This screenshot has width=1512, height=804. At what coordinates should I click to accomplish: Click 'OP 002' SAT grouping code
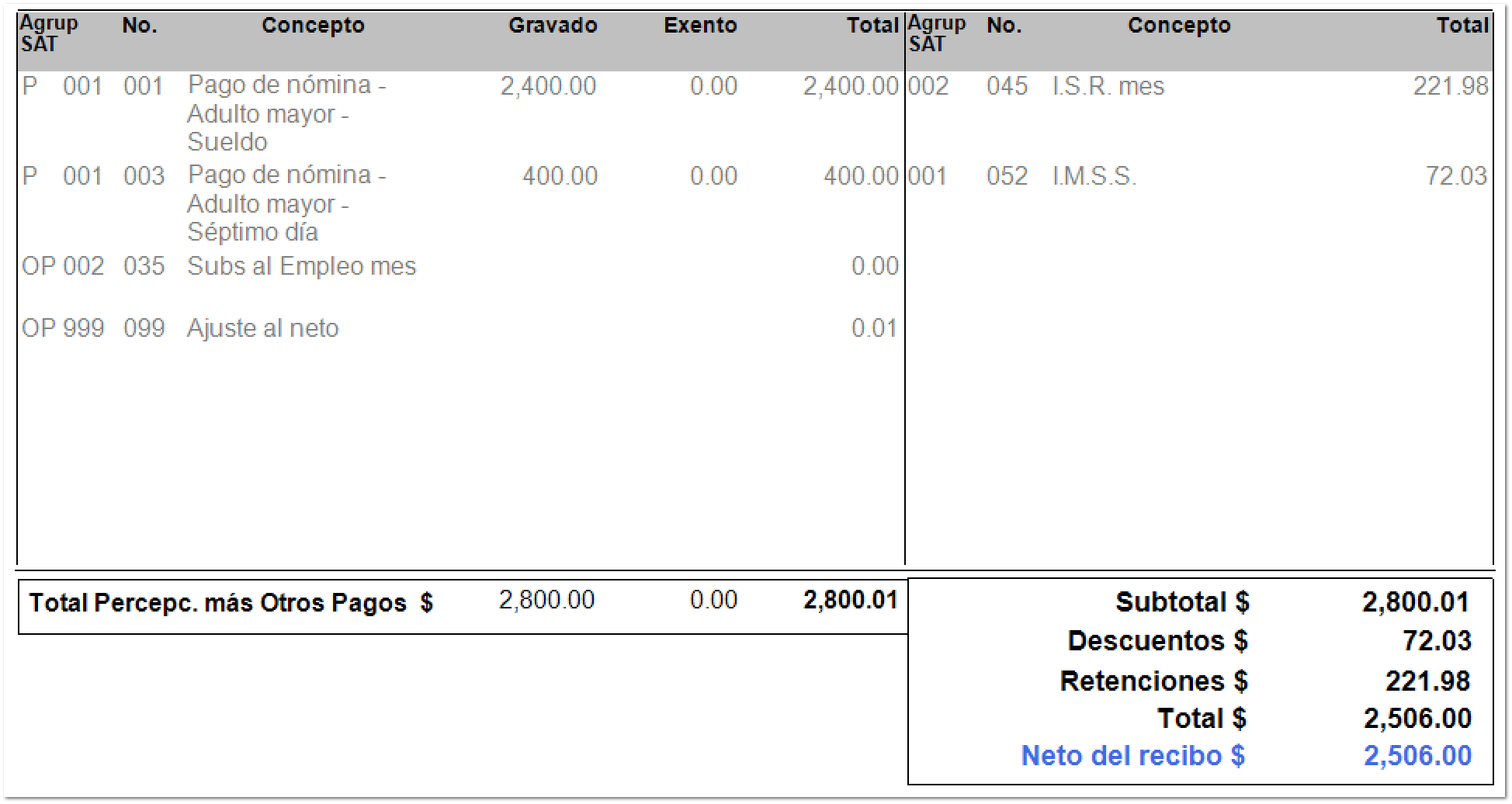pyautogui.click(x=63, y=266)
